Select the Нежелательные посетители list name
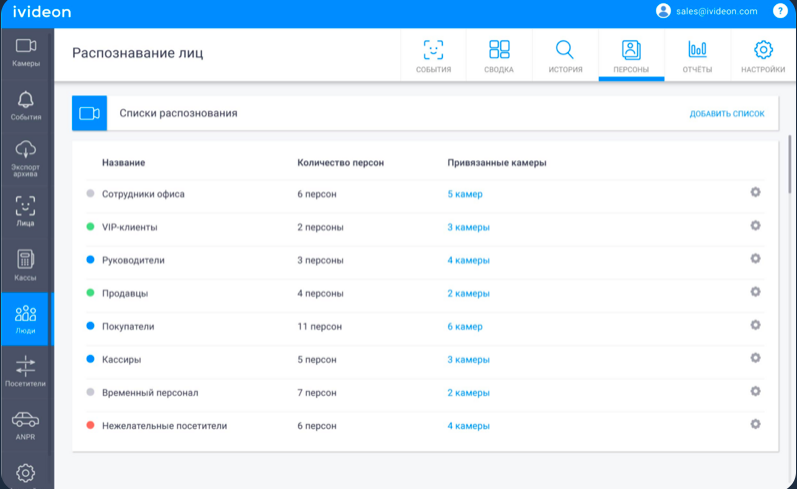This screenshot has width=797, height=489. pos(165,426)
